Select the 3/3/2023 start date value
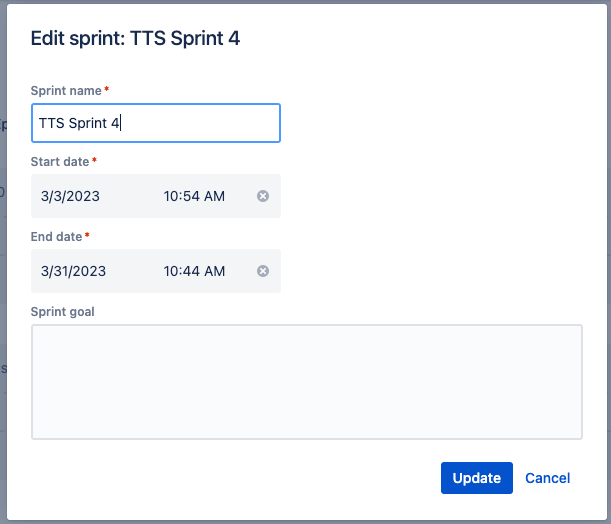The image size is (611, 524). pos(70,196)
